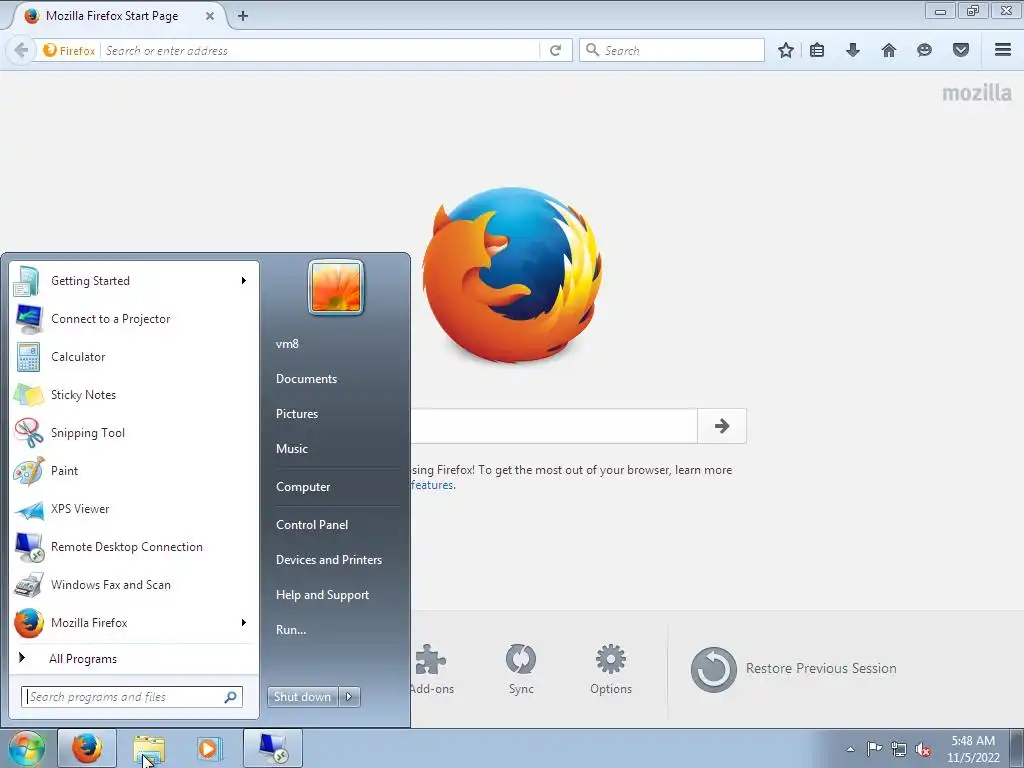Click the Firefox address bar field
This screenshot has height=768, width=1024.
point(321,50)
